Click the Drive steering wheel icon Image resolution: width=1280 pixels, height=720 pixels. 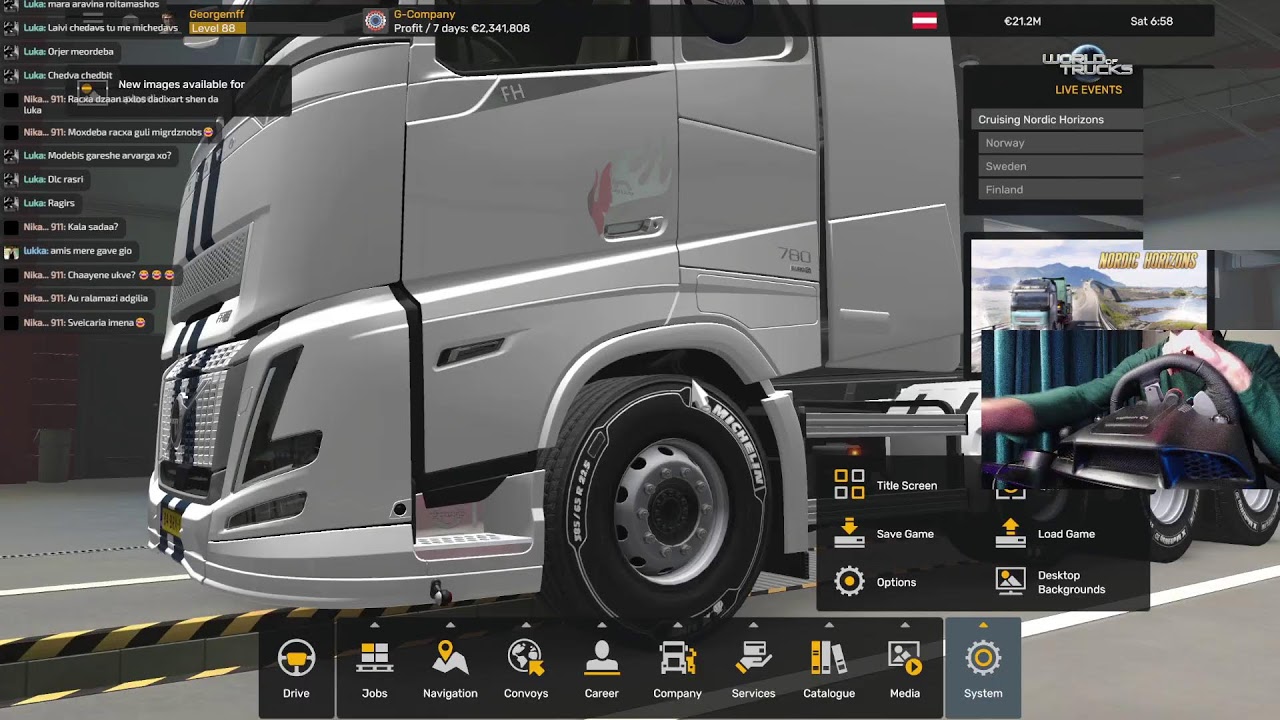(x=296, y=658)
